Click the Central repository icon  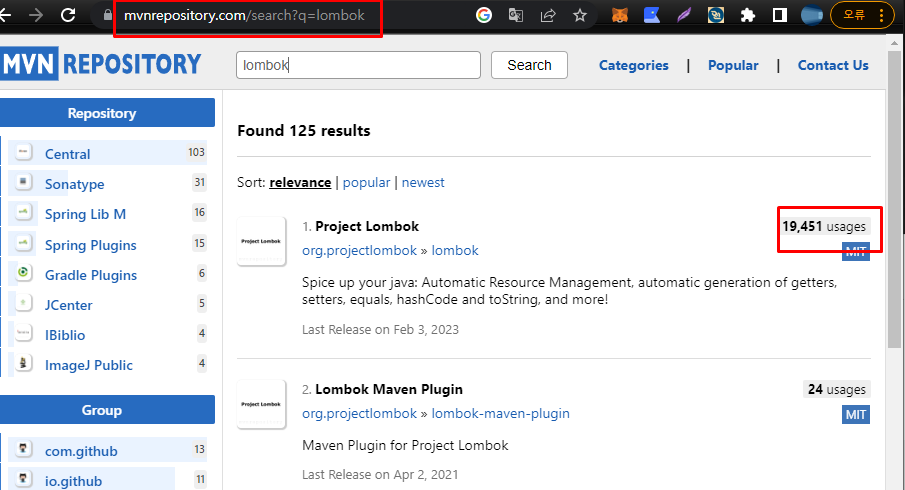point(23,152)
